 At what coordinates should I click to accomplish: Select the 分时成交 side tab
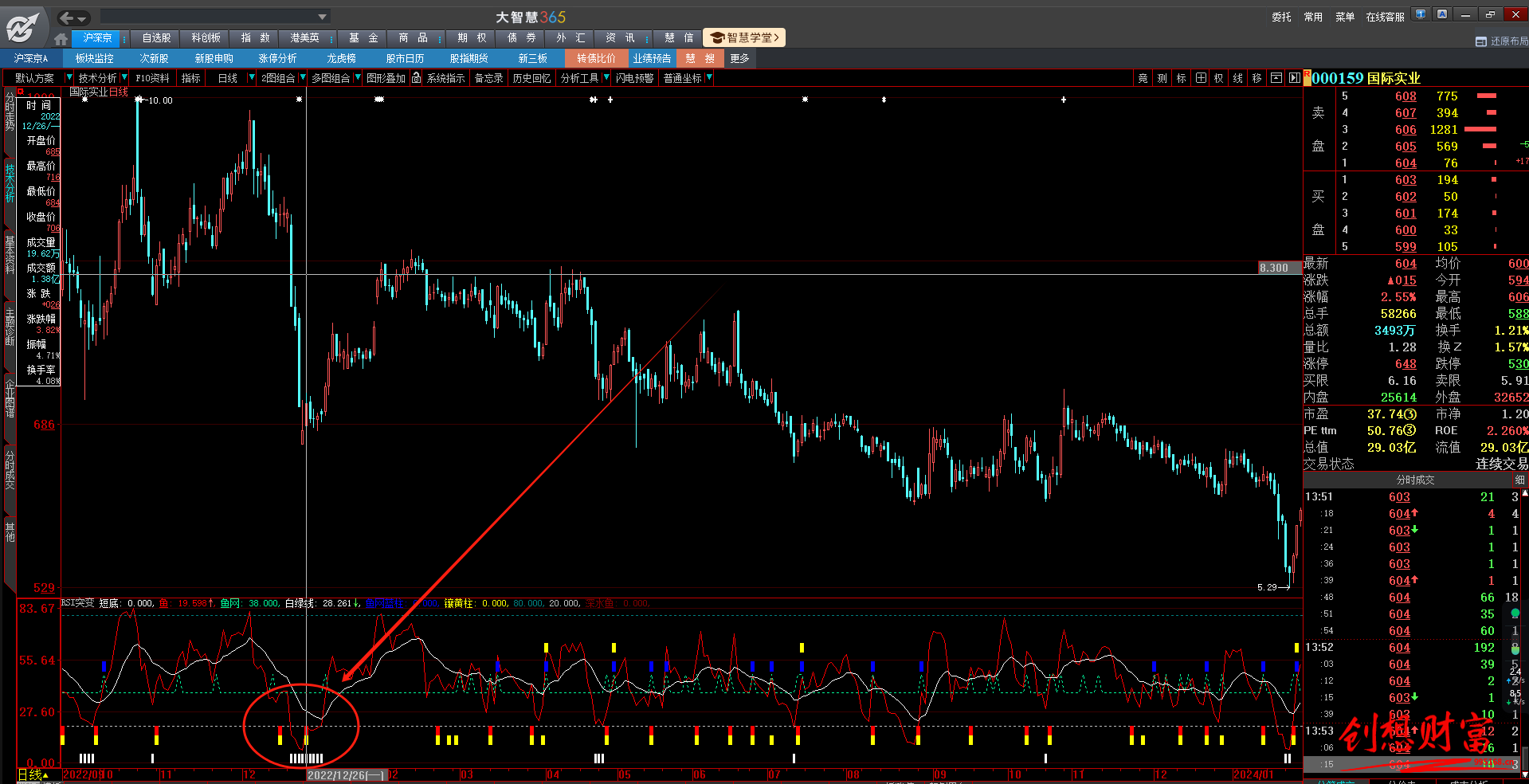10,469
